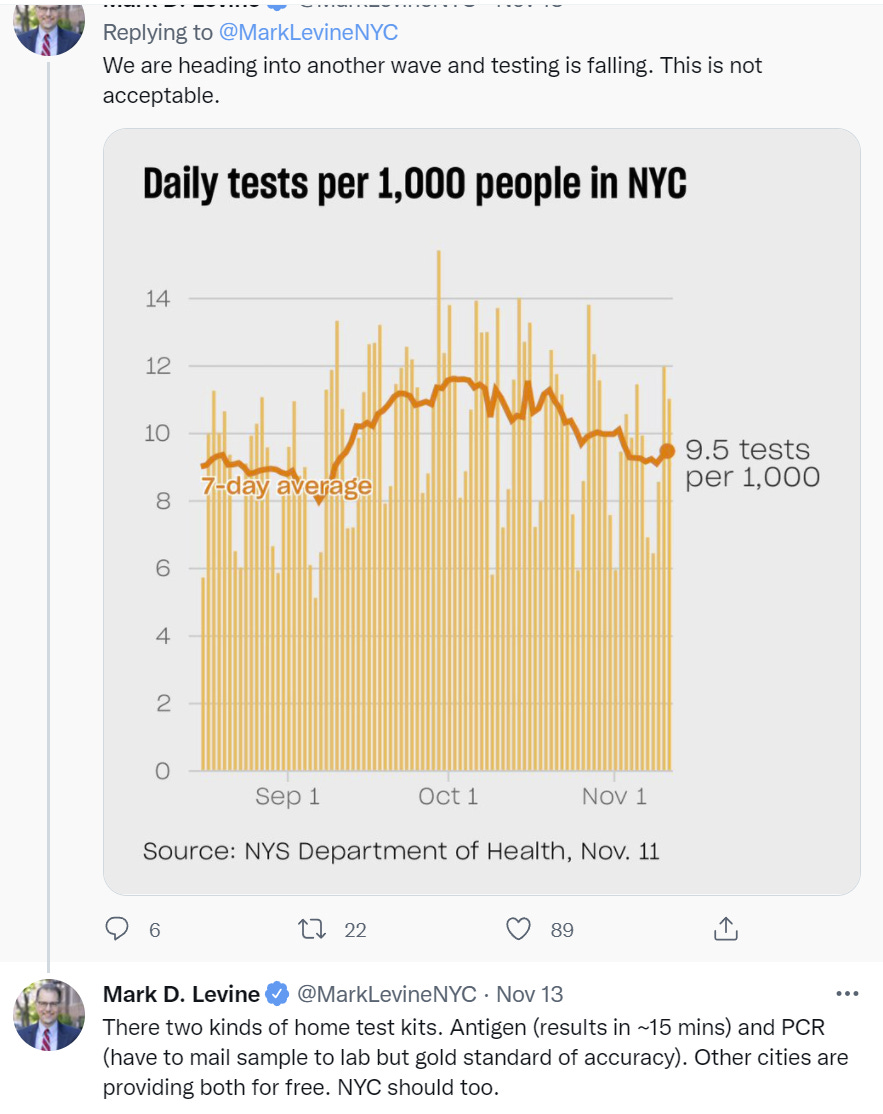The image size is (883, 1114).
Task: Click the retweet count of 22
Action: coord(355,930)
